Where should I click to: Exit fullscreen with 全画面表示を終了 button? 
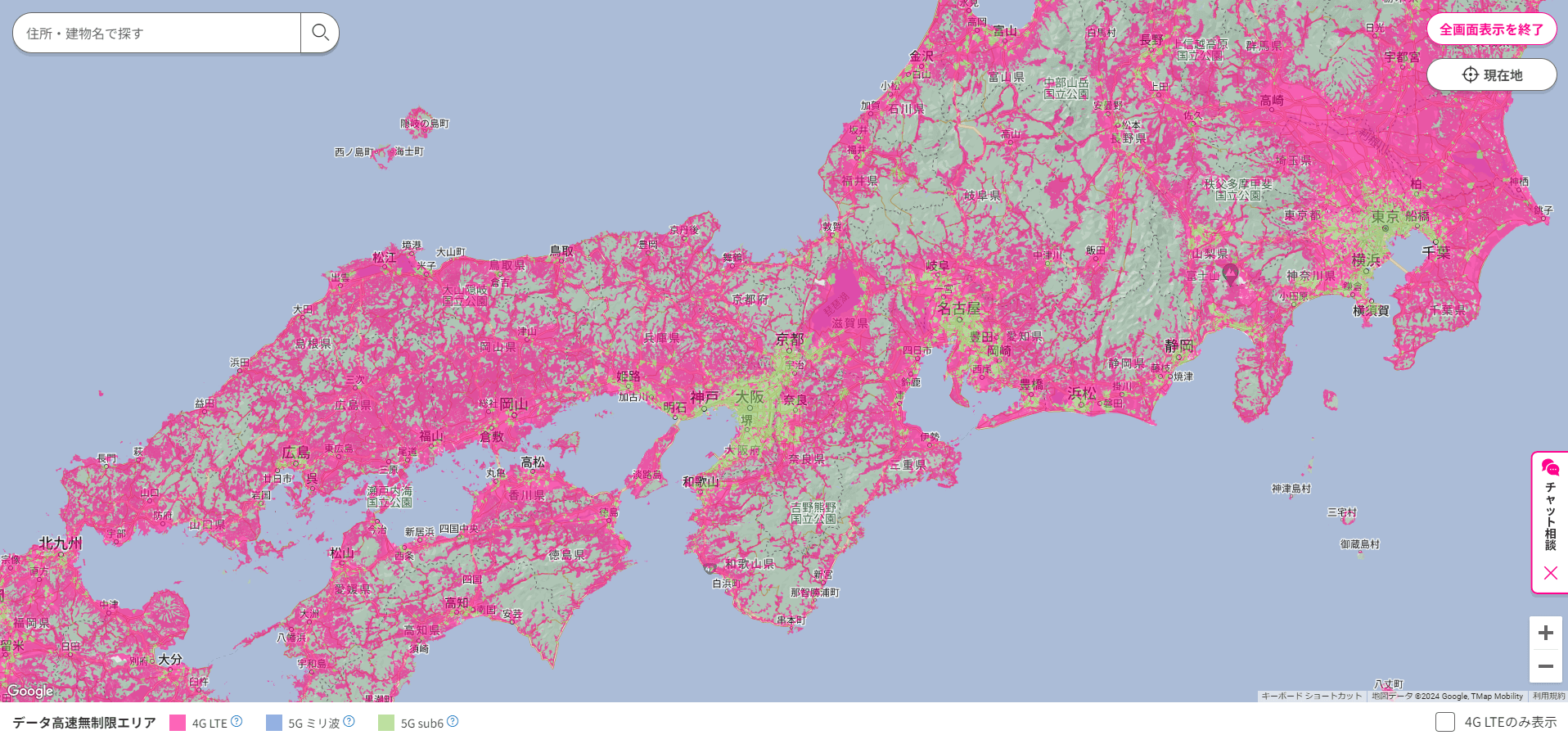pyautogui.click(x=1491, y=29)
